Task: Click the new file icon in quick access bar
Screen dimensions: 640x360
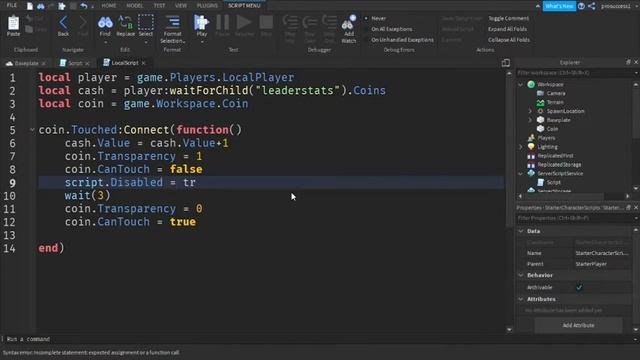Action: 30,6
